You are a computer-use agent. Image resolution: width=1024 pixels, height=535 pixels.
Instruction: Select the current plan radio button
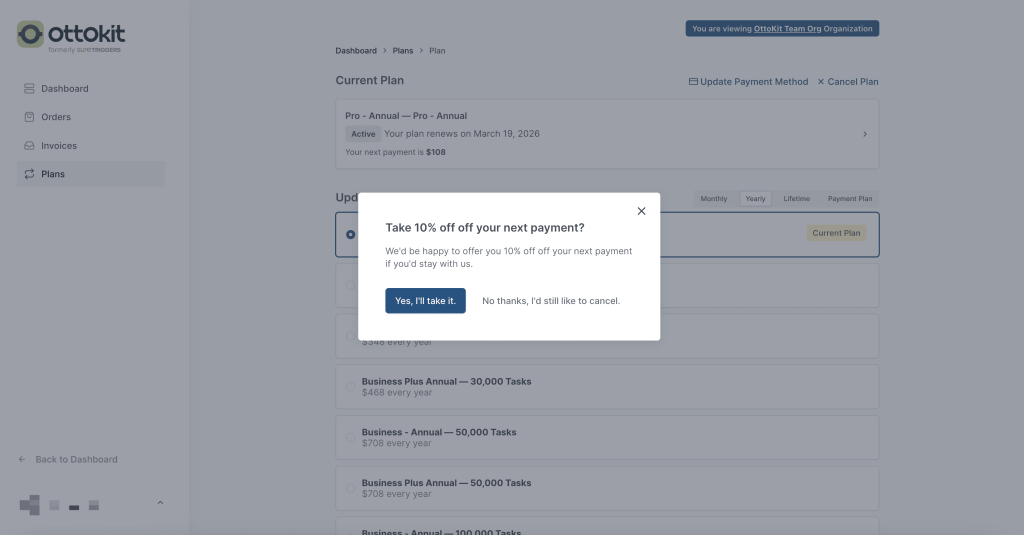point(350,235)
